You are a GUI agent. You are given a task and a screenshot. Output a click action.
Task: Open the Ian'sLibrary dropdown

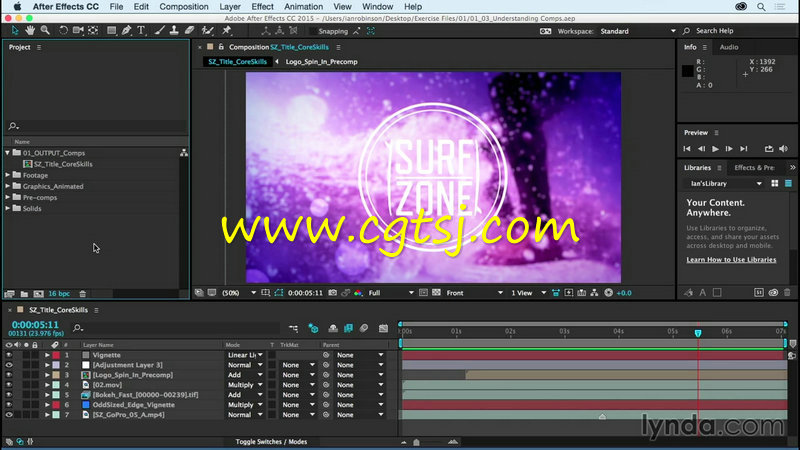[724, 184]
